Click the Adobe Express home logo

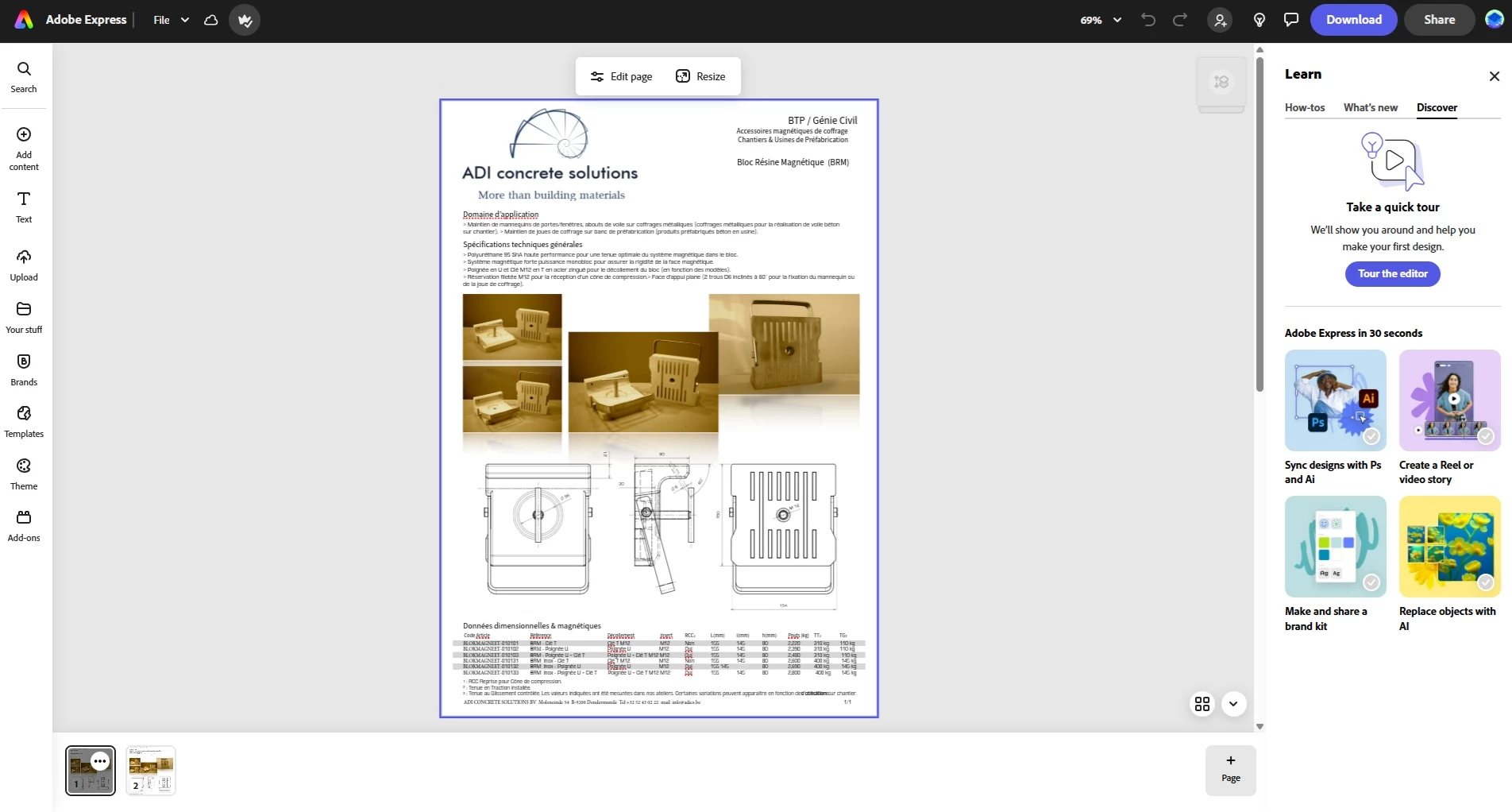pos(25,20)
